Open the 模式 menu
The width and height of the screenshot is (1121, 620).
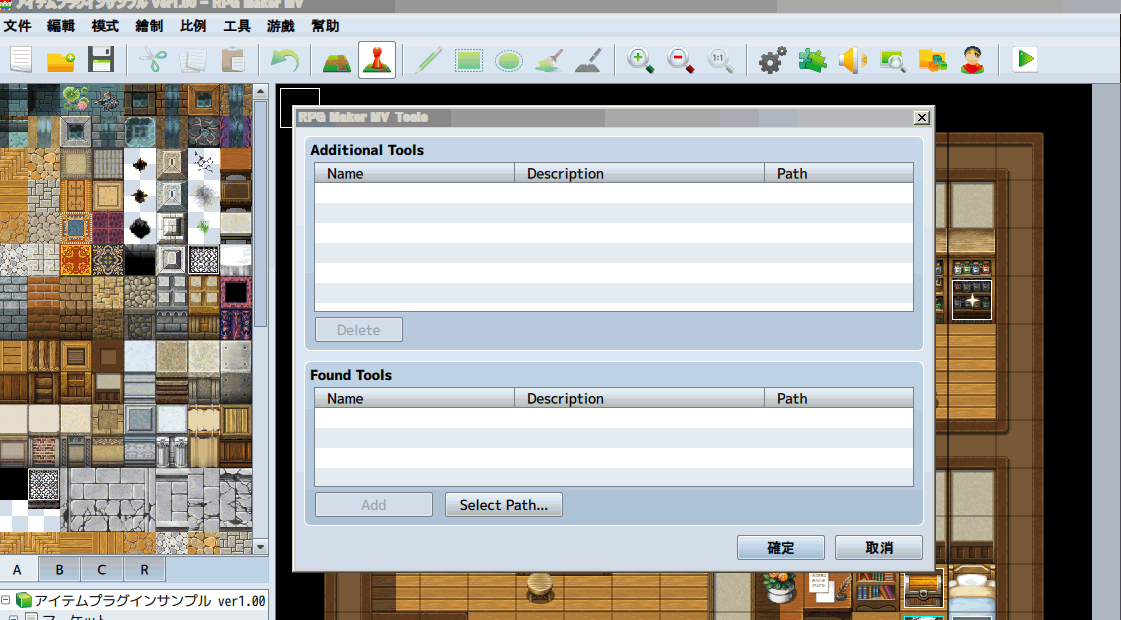(105, 26)
